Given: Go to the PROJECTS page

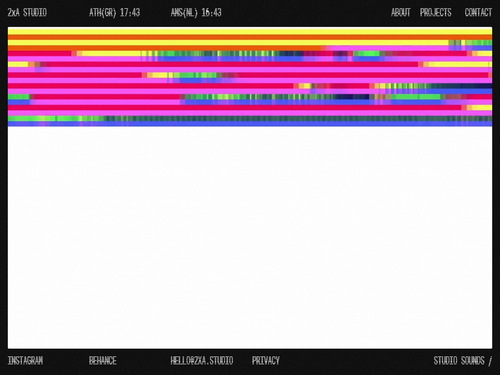Looking at the screenshot, I should [436, 13].
